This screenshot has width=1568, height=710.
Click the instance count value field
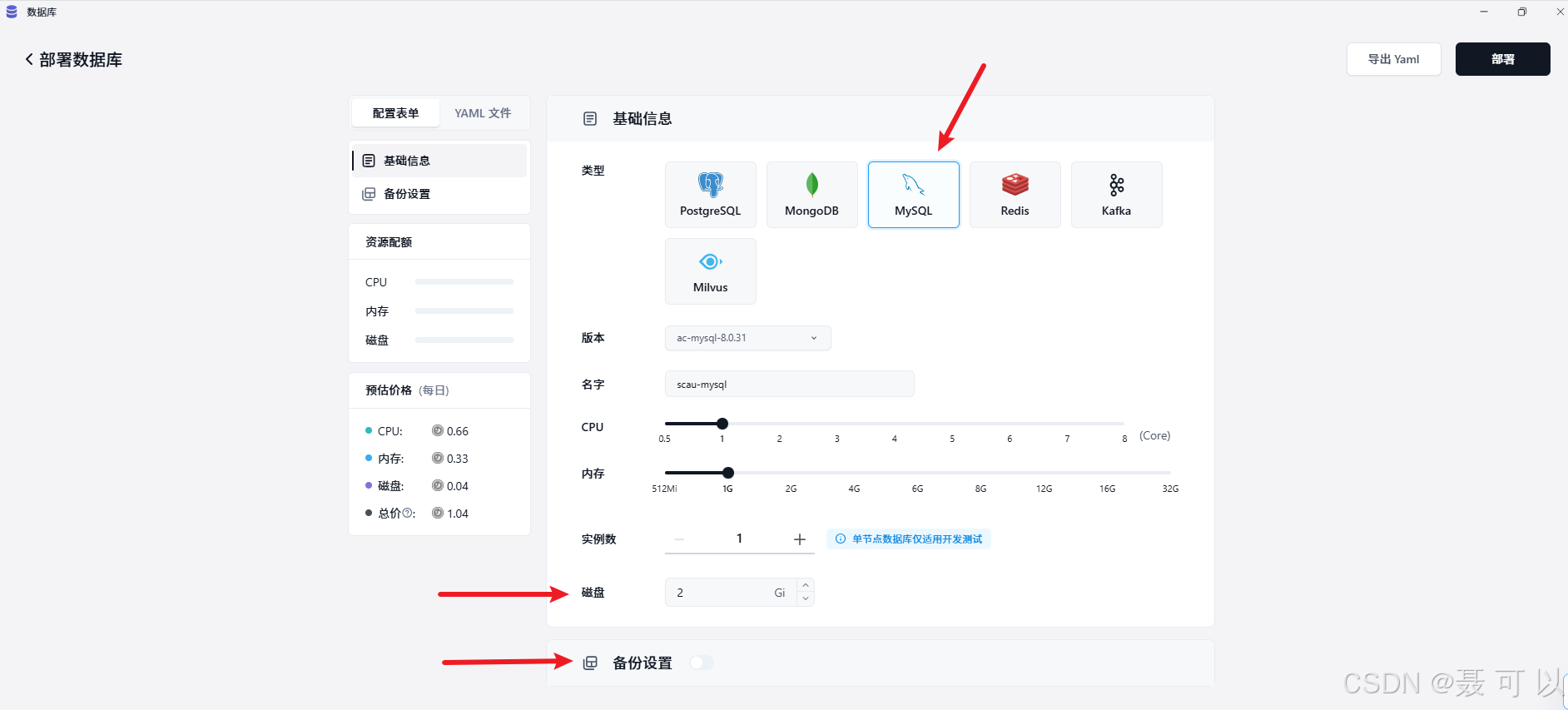[739, 539]
